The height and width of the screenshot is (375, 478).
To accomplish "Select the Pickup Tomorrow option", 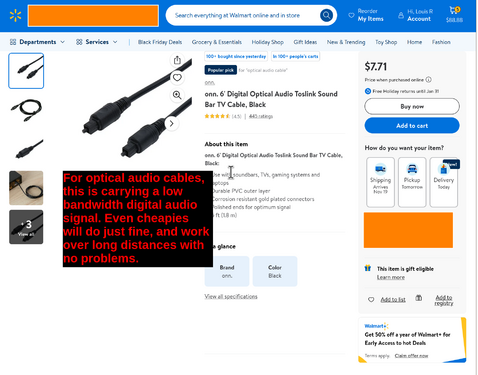I will tap(412, 182).
